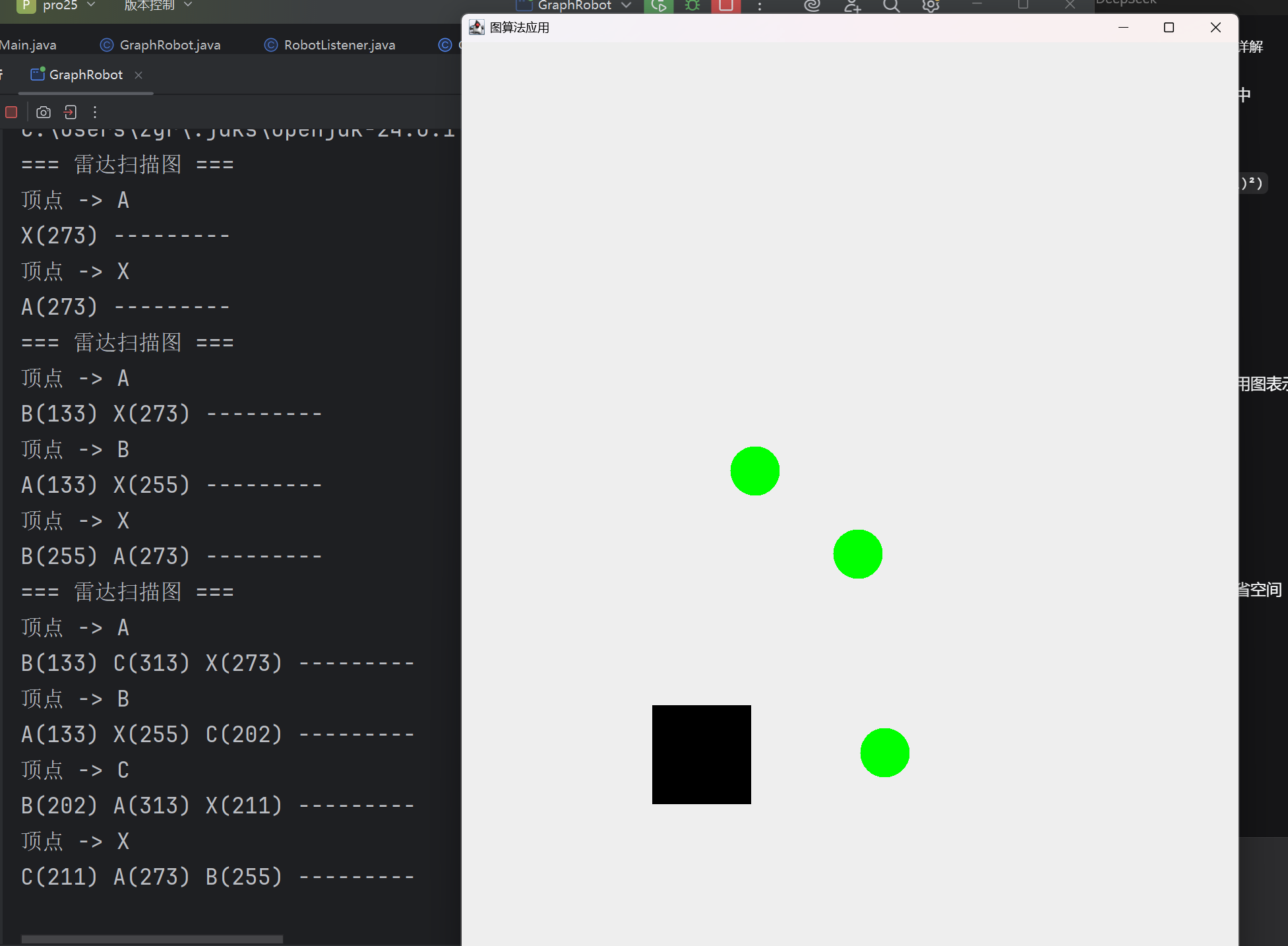Image resolution: width=1288 pixels, height=946 pixels.
Task: Click the thread dump camera icon
Action: point(44,112)
